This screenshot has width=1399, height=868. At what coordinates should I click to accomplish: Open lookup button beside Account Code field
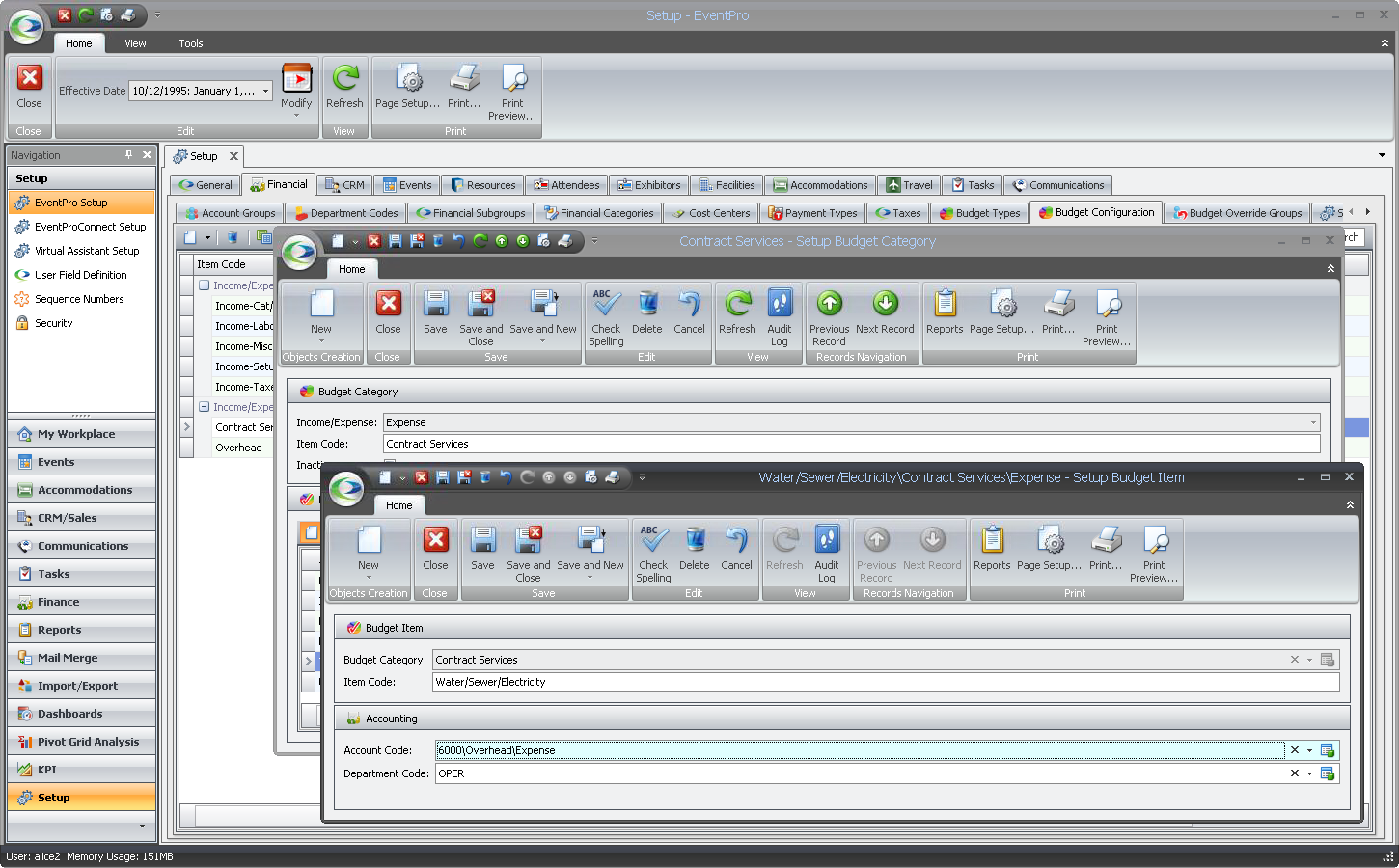point(1328,750)
